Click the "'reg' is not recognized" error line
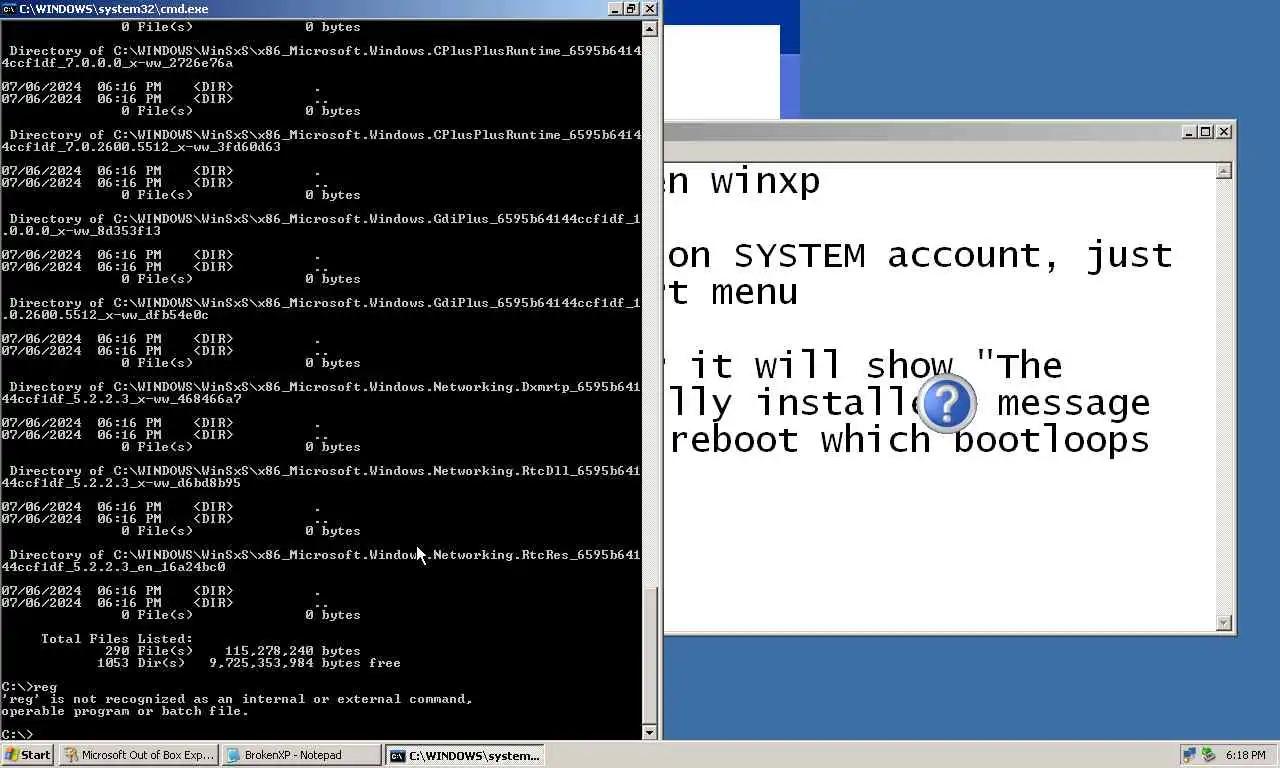1280x768 pixels. 236,699
